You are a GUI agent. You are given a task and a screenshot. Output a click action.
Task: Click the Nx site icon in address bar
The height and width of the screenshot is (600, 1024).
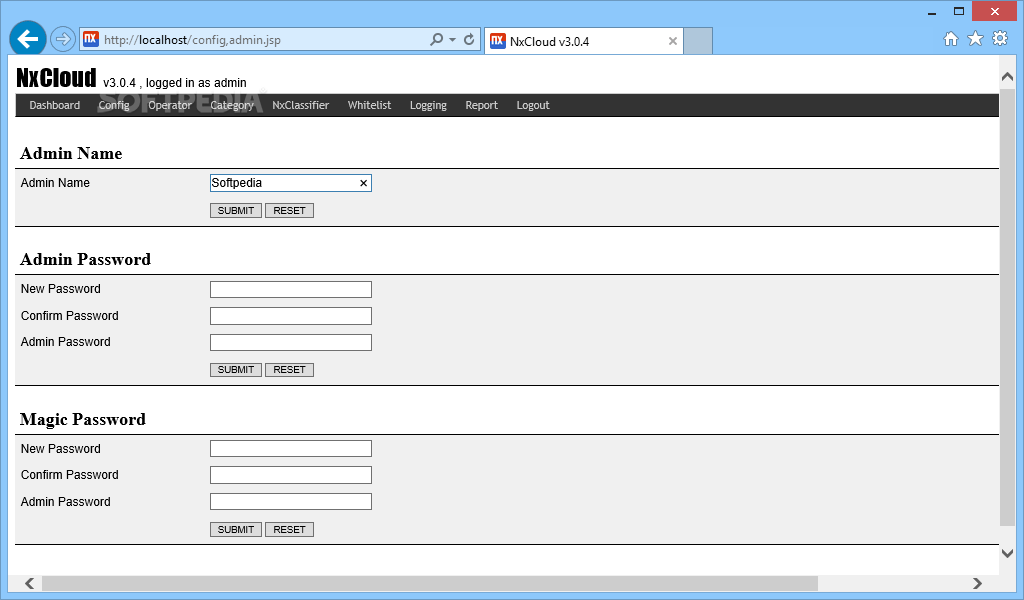pyautogui.click(x=91, y=39)
